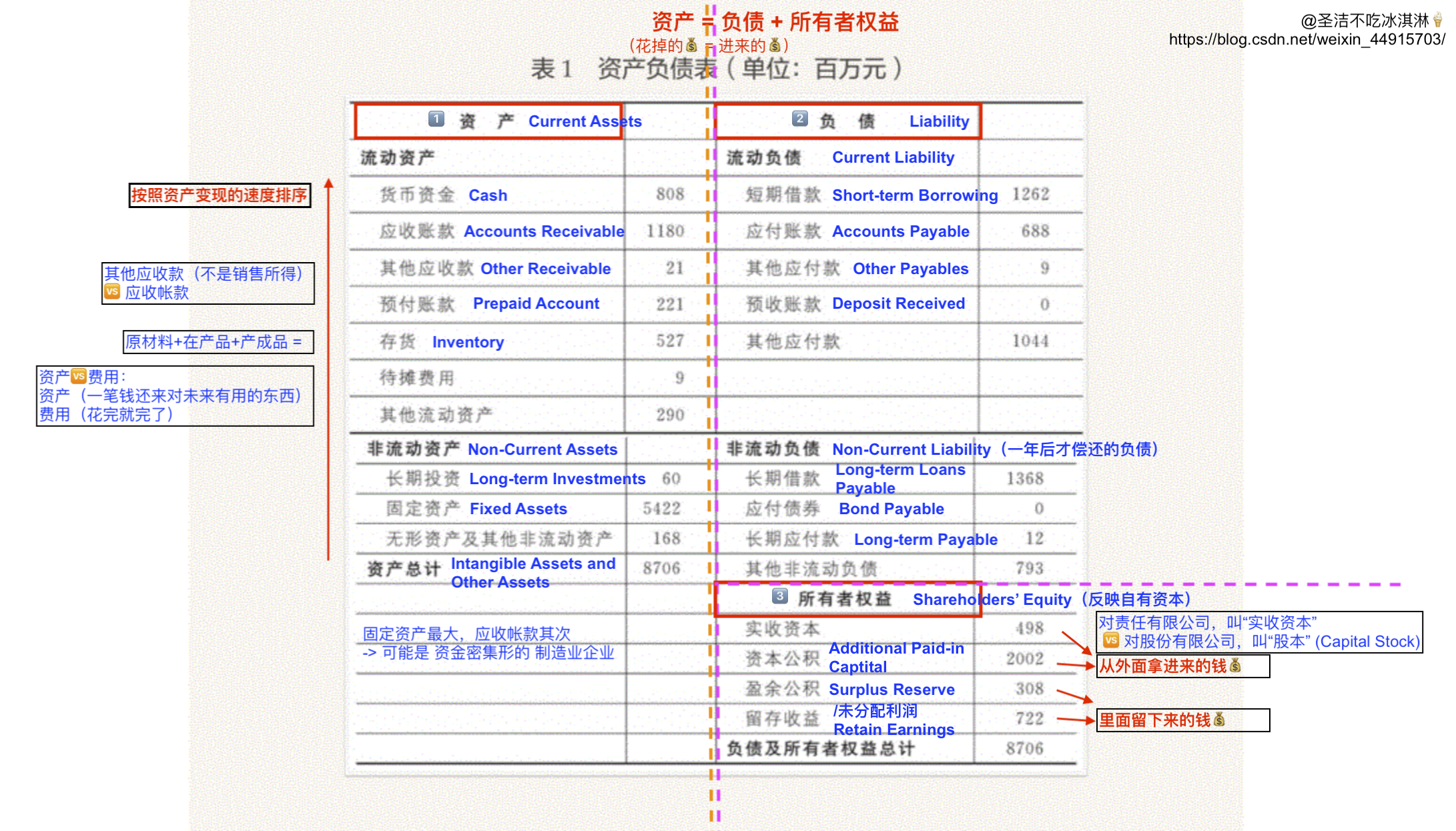Click the Current Assets header label
This screenshot has height=831, width=1456.
585,121
